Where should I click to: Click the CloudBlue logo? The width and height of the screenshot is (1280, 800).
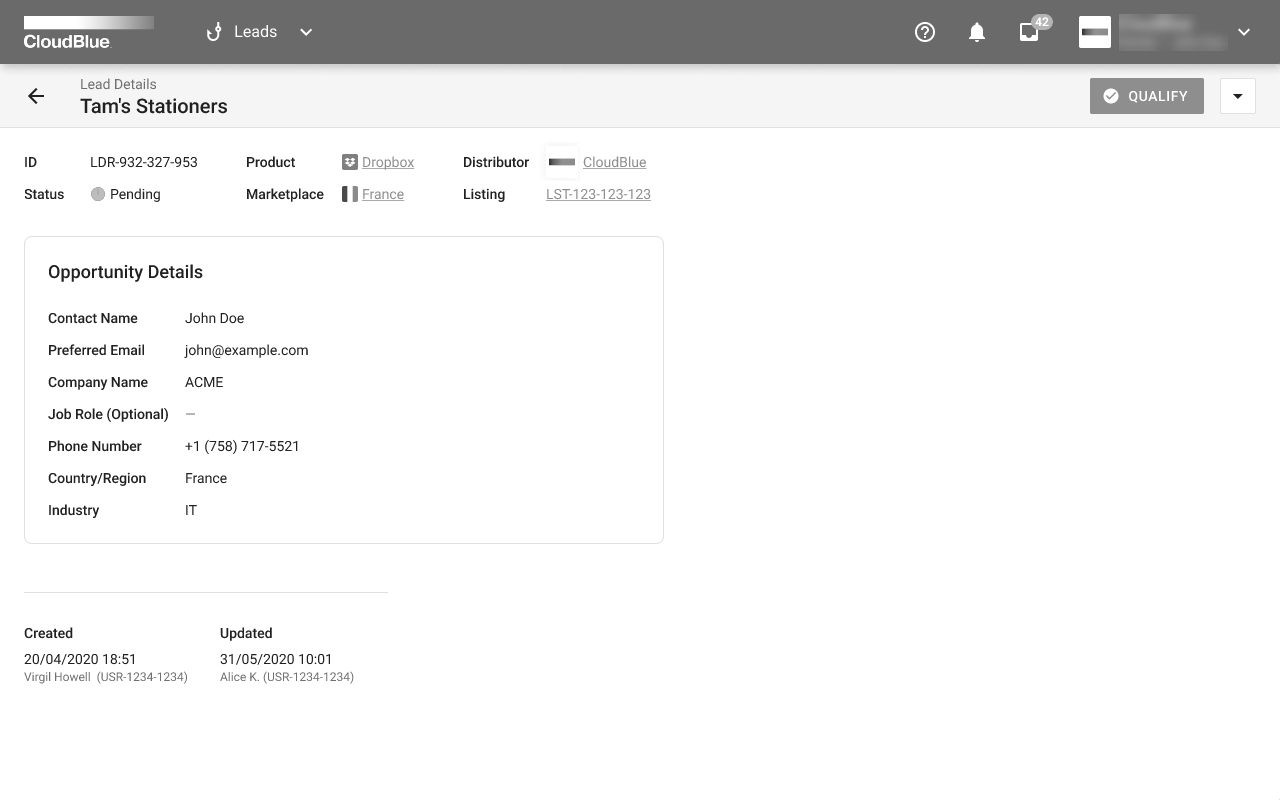click(88, 32)
